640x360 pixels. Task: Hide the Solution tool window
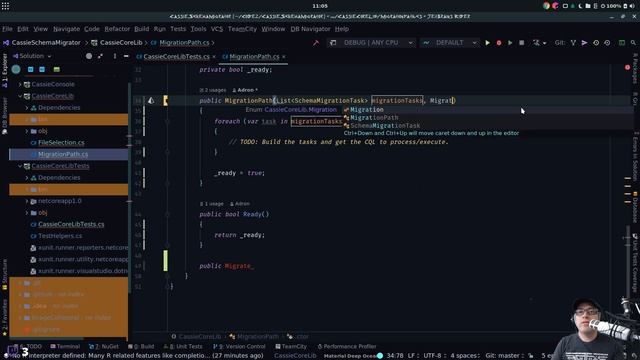pyautogui.click(x=126, y=56)
